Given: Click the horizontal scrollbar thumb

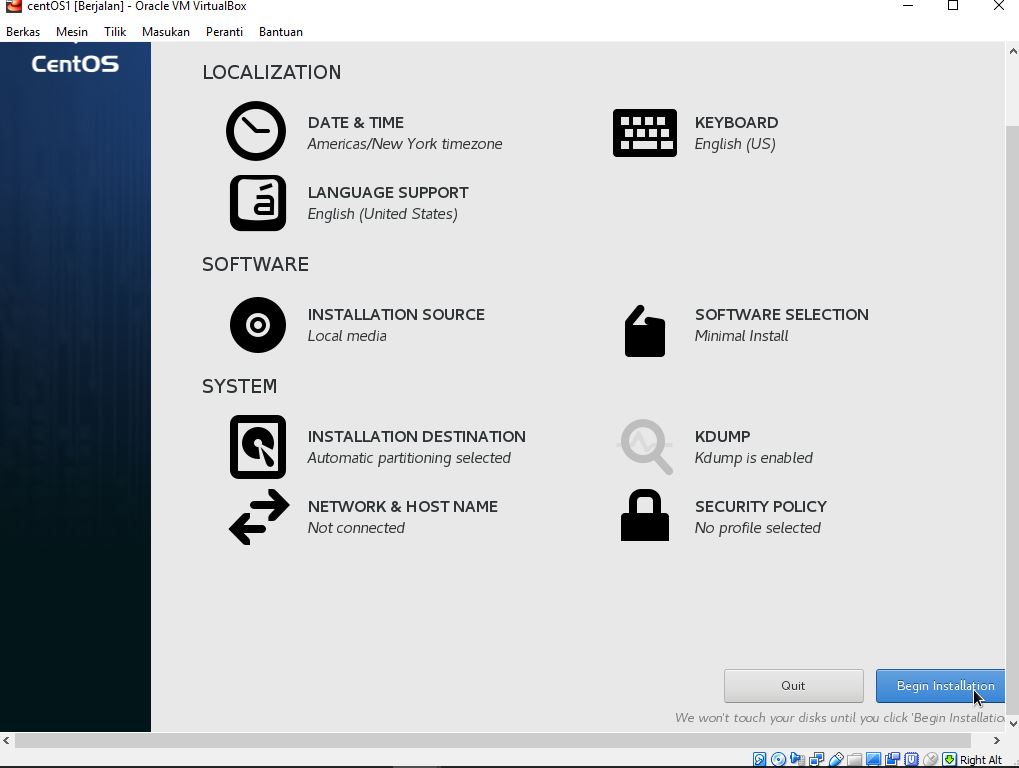Looking at the screenshot, I should click(x=493, y=741).
